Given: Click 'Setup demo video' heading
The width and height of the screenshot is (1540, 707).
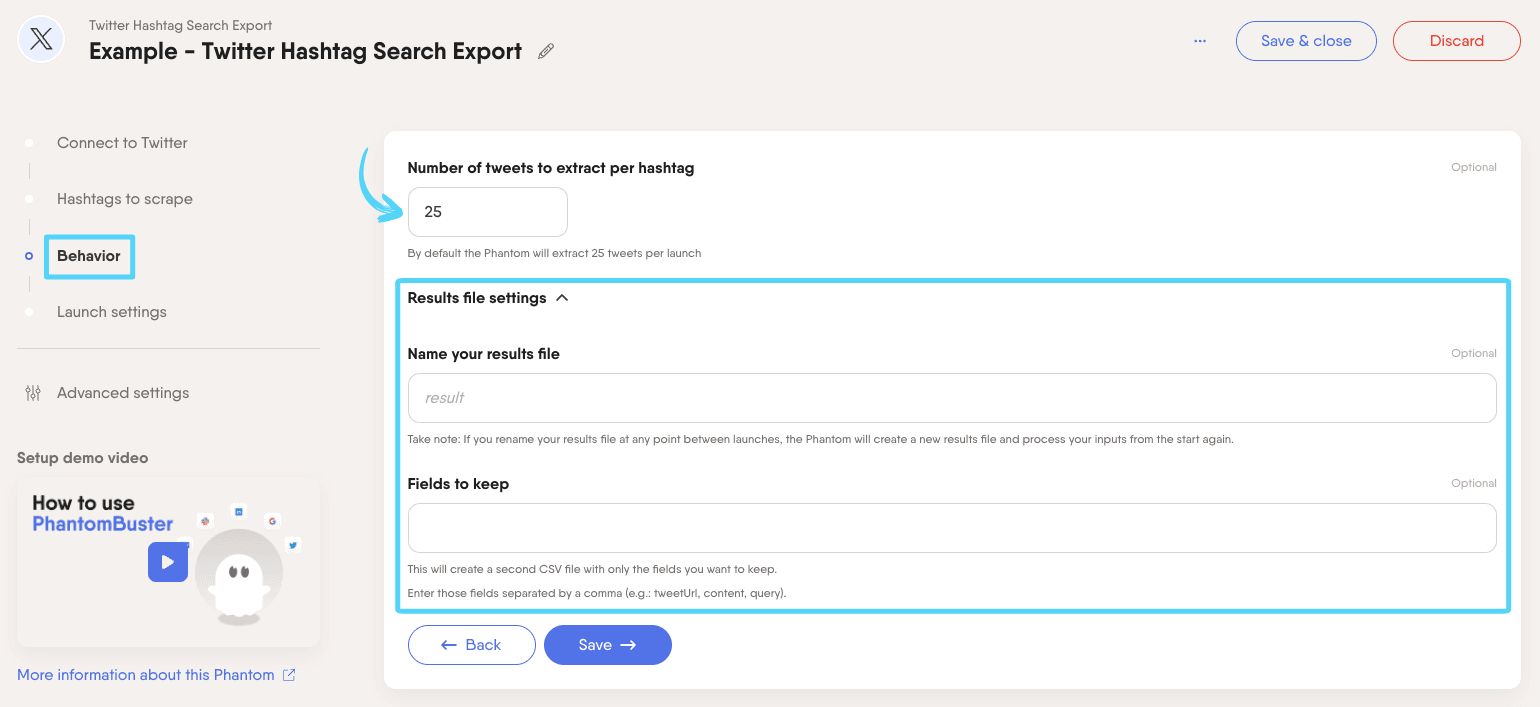Looking at the screenshot, I should pyautogui.click(x=82, y=458).
